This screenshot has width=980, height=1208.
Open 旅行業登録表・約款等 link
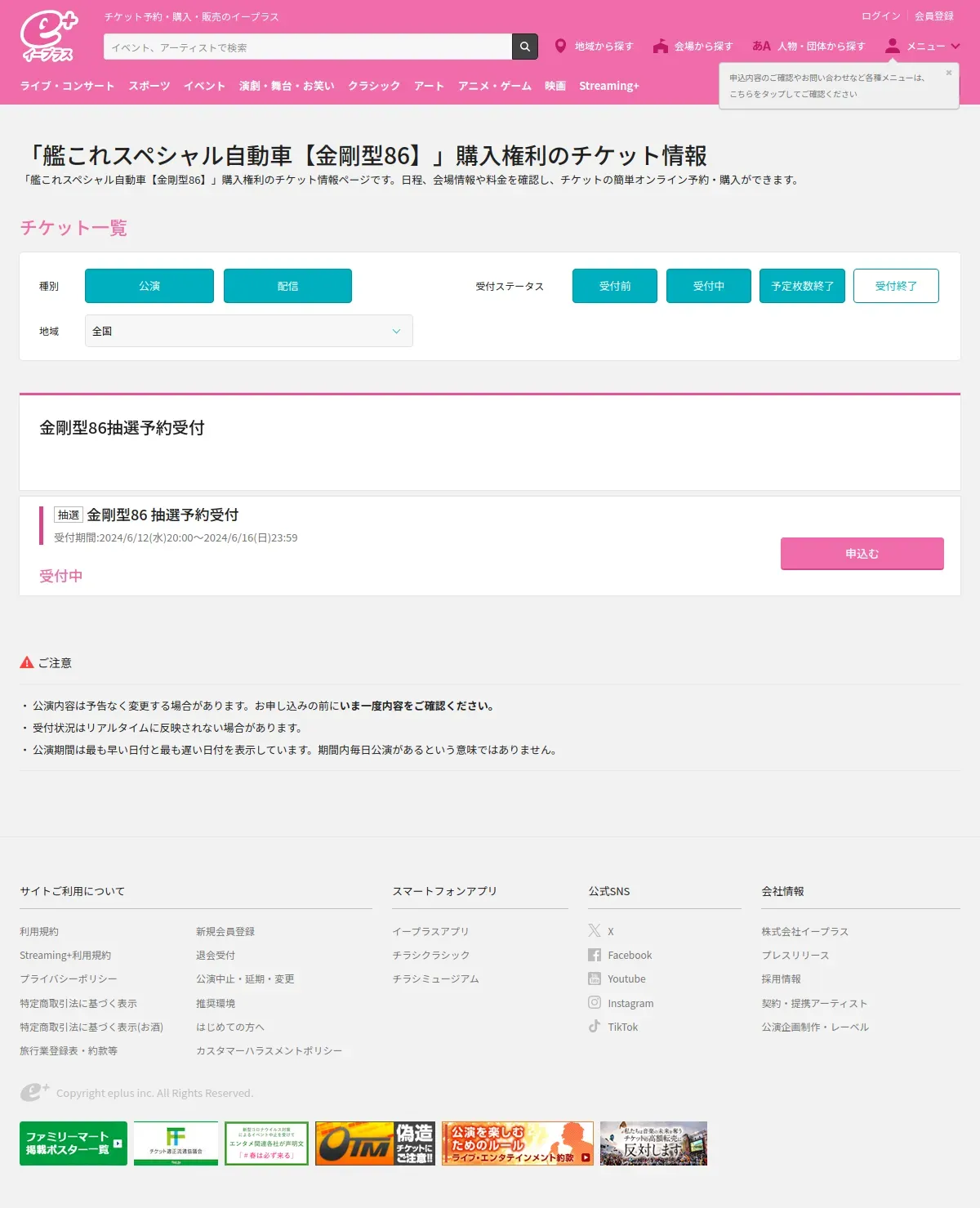click(69, 1050)
